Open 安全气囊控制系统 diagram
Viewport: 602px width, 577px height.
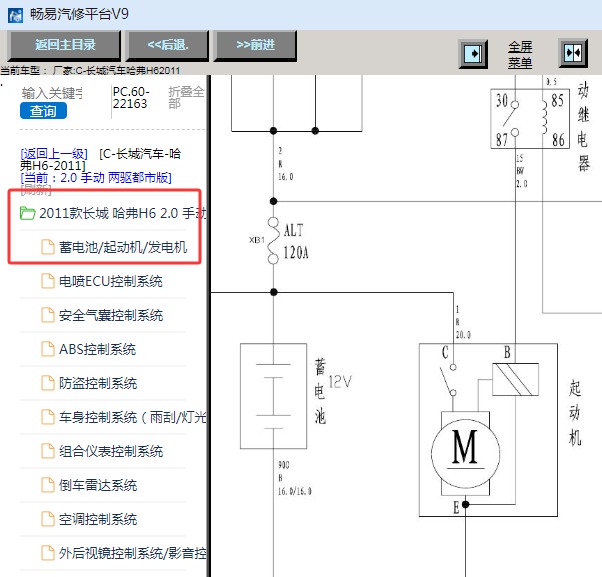tap(111, 316)
